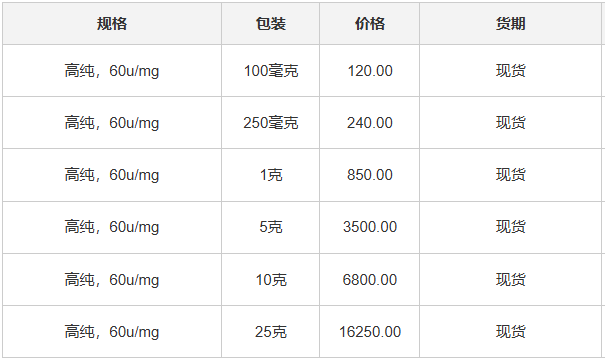The image size is (605, 360).
Task: Select the 5克 package cell
Action: coord(270,227)
